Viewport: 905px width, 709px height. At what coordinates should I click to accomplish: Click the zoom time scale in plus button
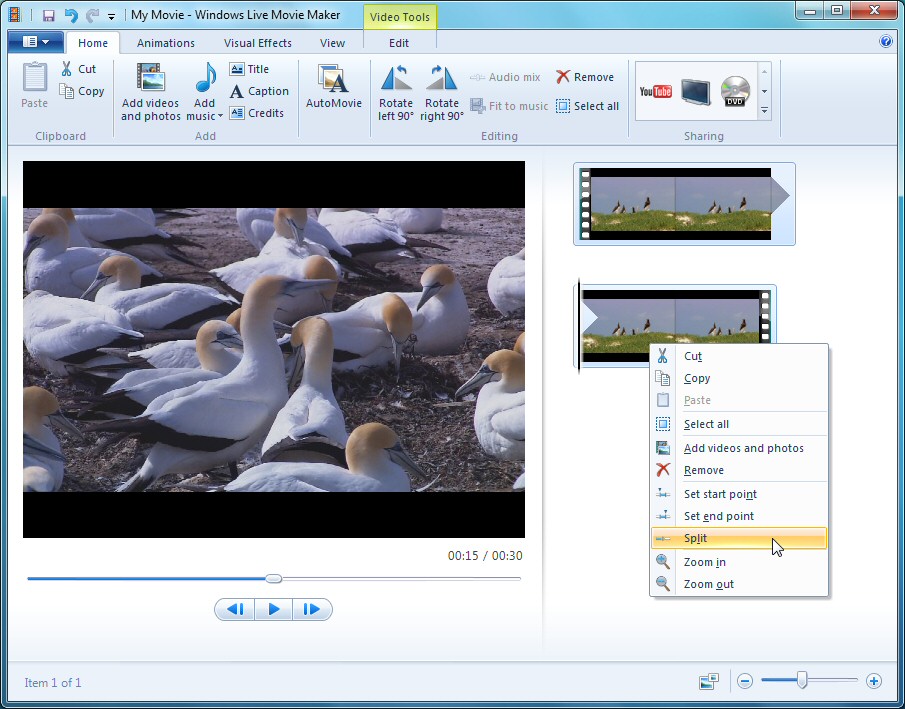[x=874, y=681]
